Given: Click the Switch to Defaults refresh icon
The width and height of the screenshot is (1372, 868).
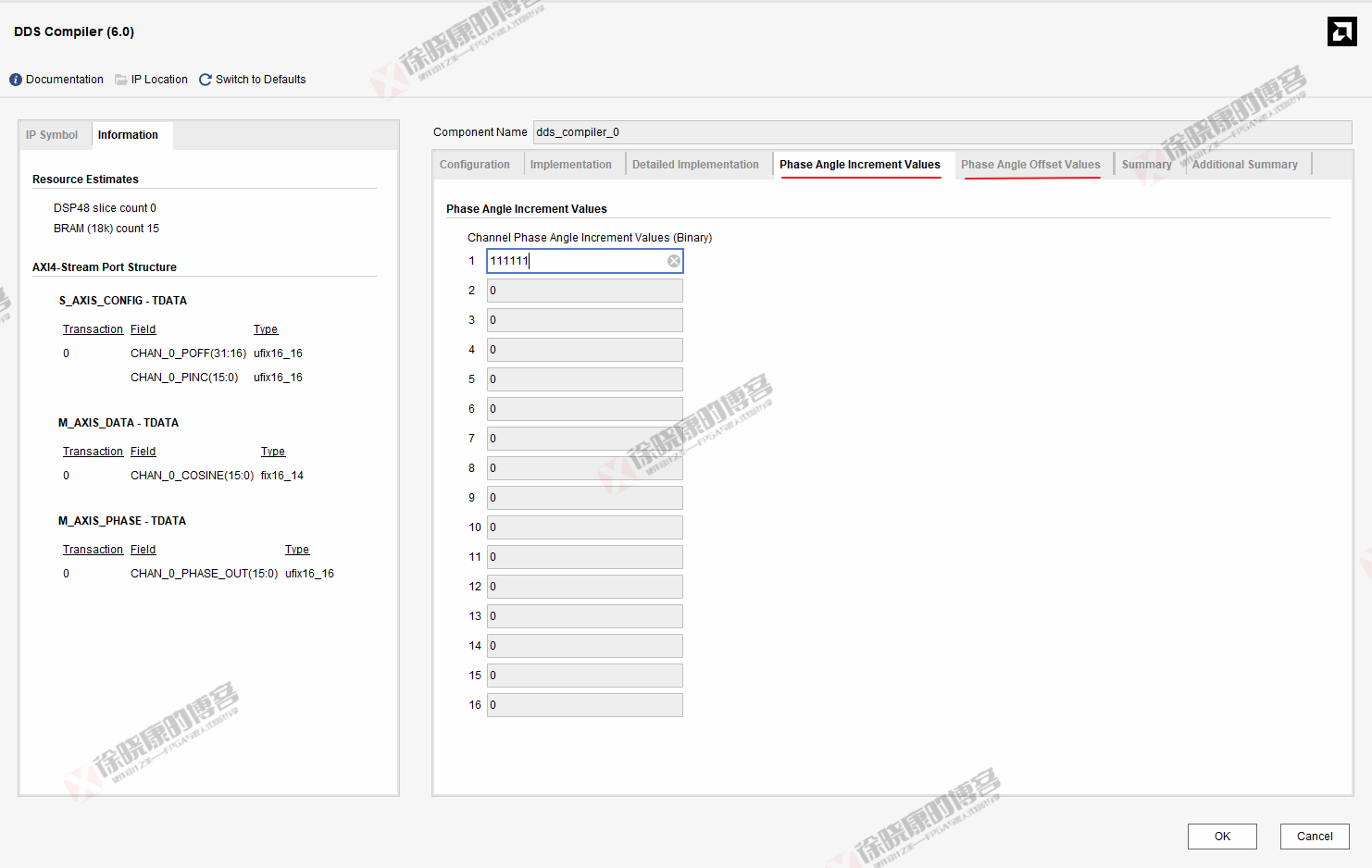Looking at the screenshot, I should (206, 80).
